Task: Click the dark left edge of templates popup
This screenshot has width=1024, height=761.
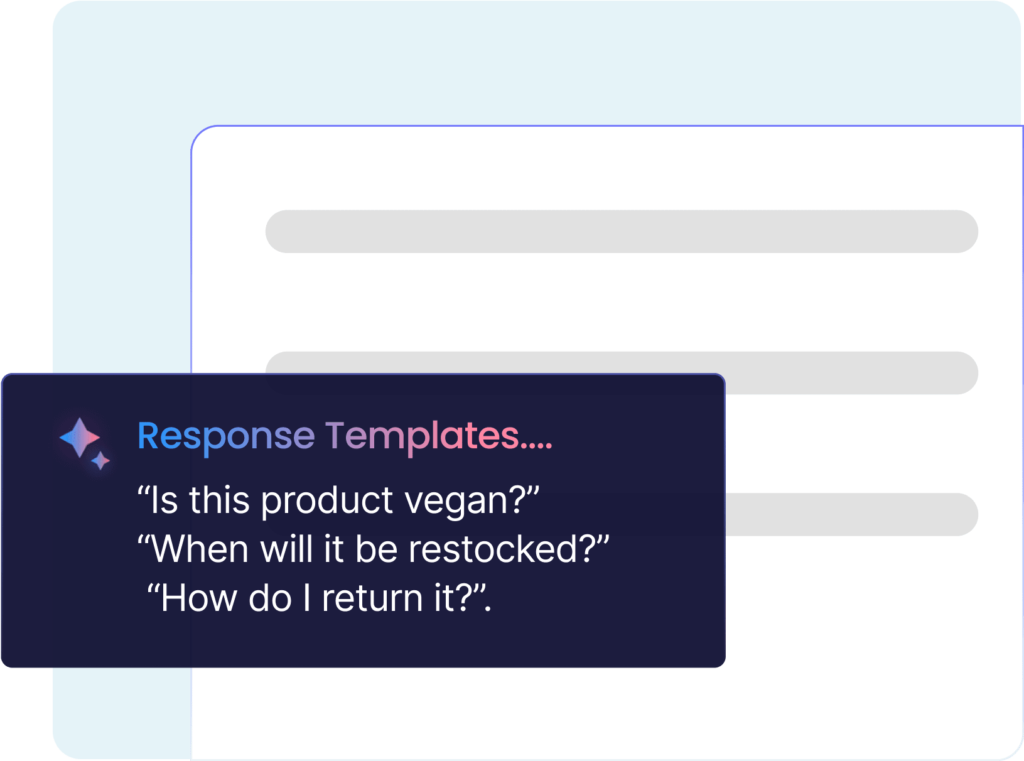Action: point(25,520)
